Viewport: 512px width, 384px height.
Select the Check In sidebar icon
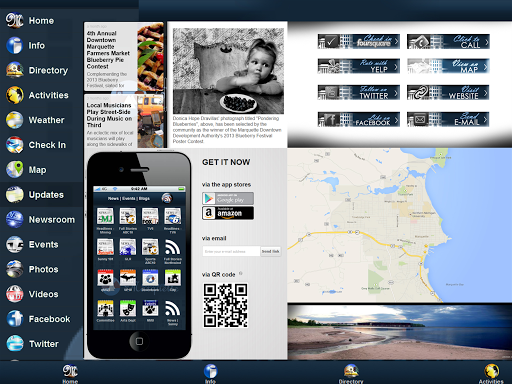pos(15,145)
